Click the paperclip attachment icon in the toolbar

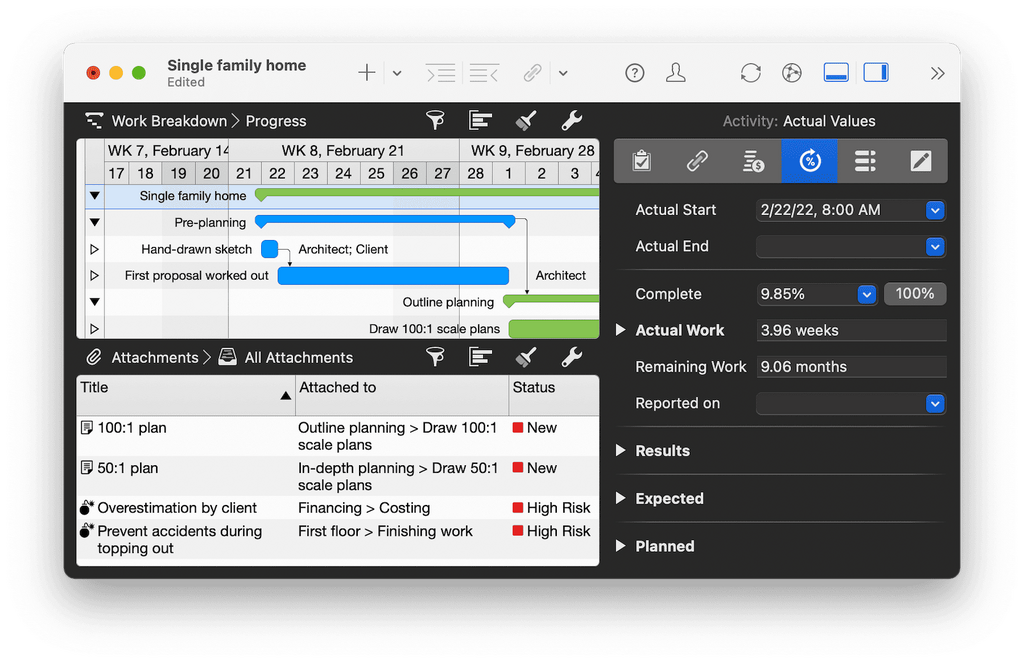tap(532, 72)
